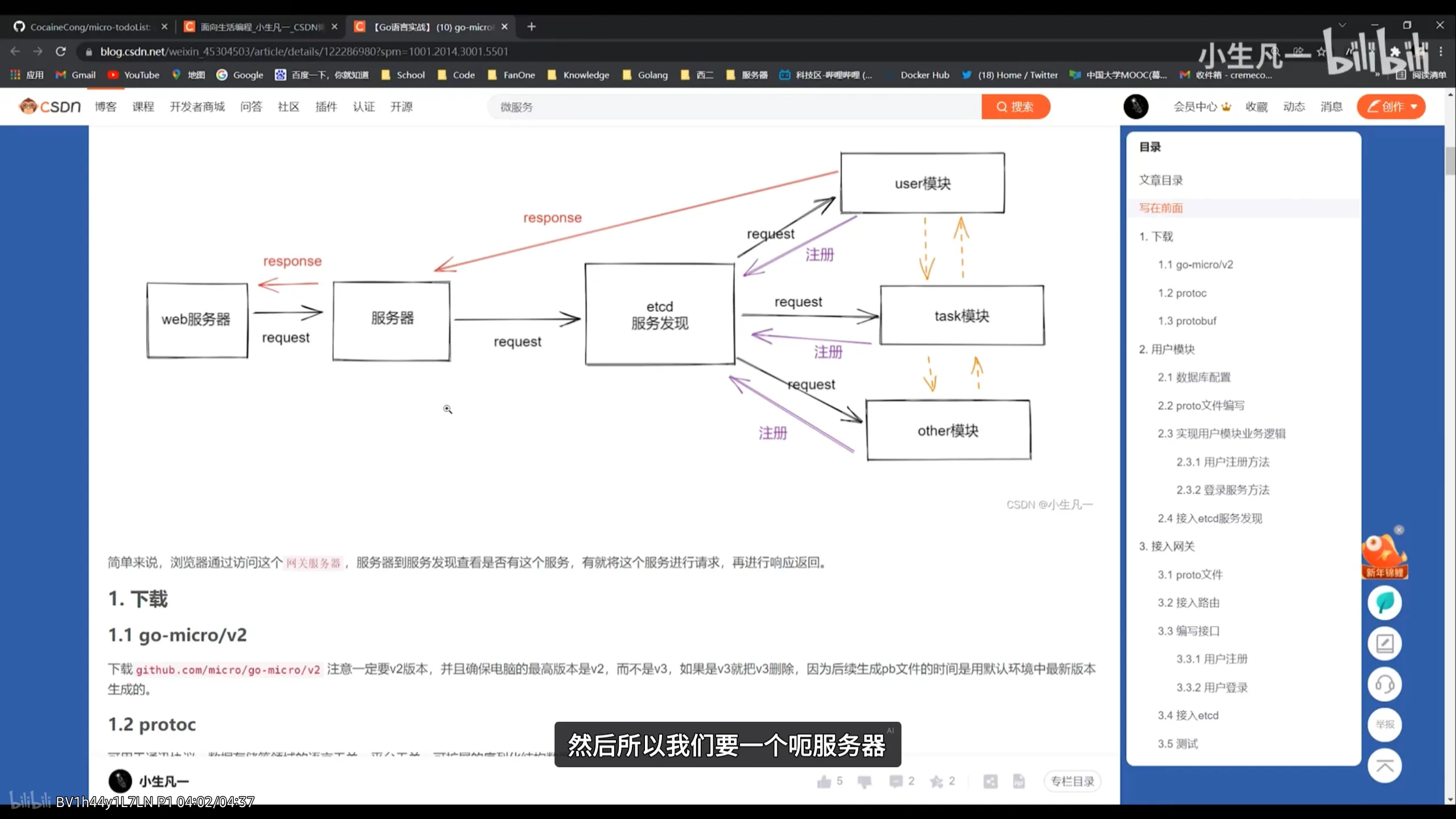
Task: Click the page vertical scrollbar thumb
Action: tap(1449, 160)
